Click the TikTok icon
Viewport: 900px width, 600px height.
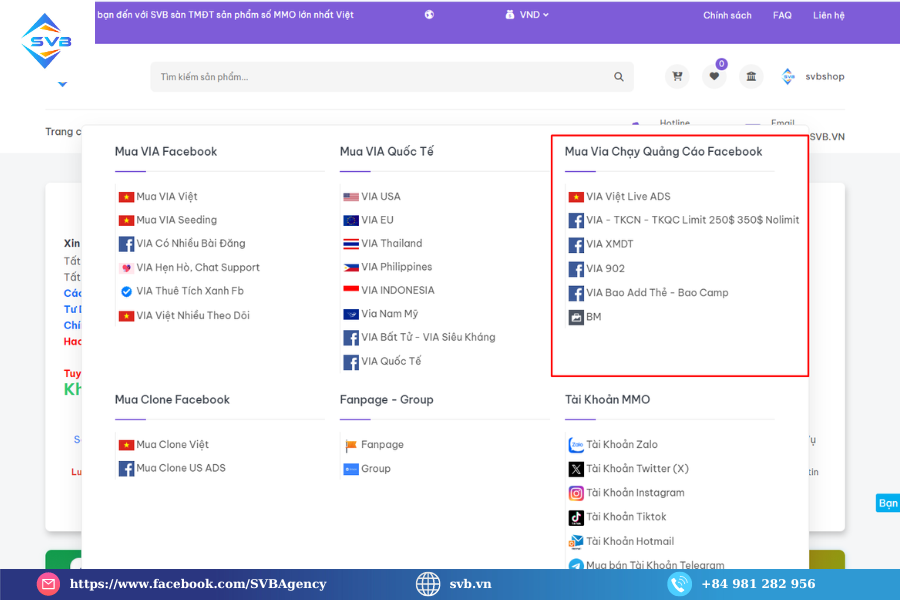576,517
